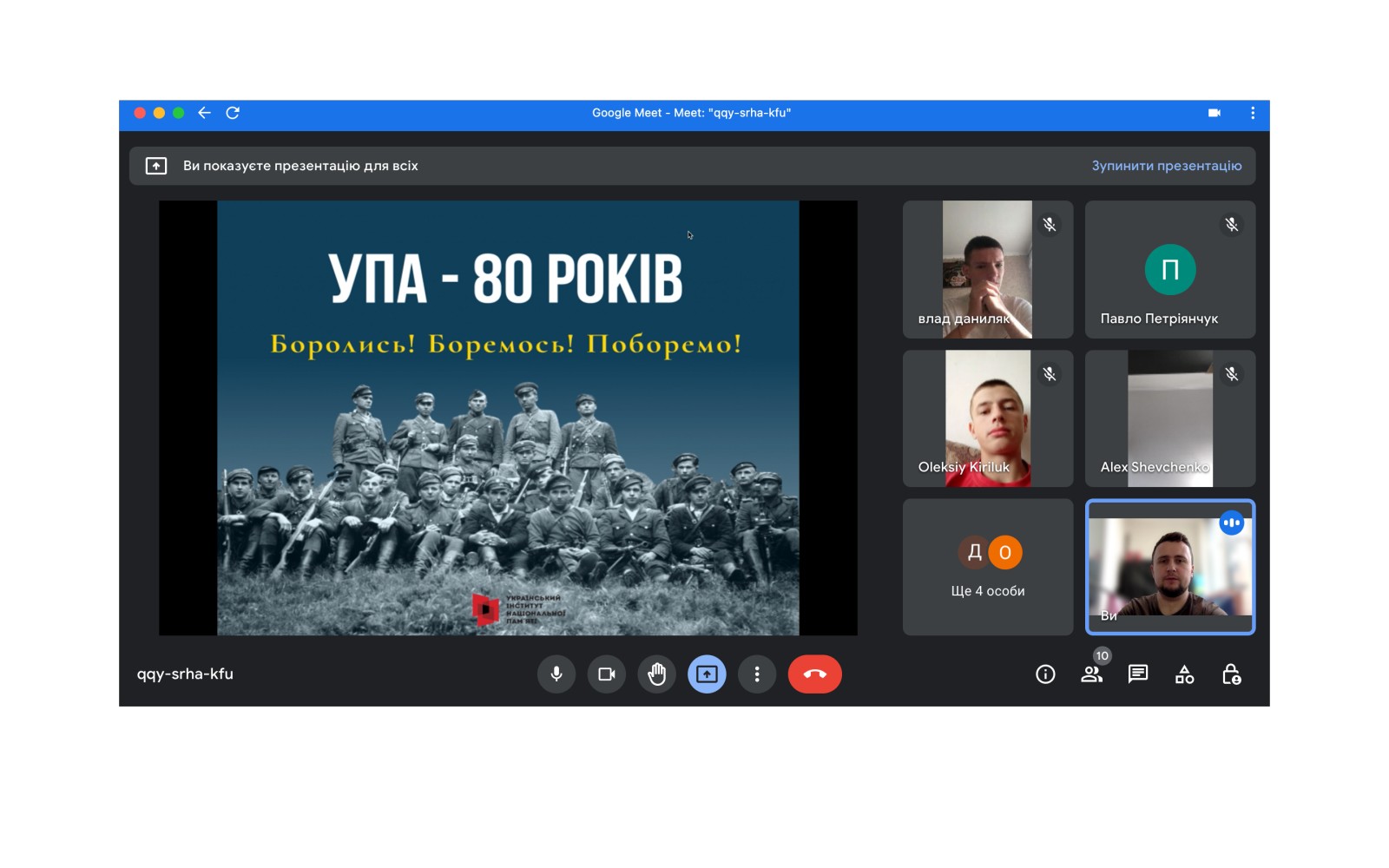1389x868 pixels.
Task: Click the green maximize window dot
Action: point(178,113)
